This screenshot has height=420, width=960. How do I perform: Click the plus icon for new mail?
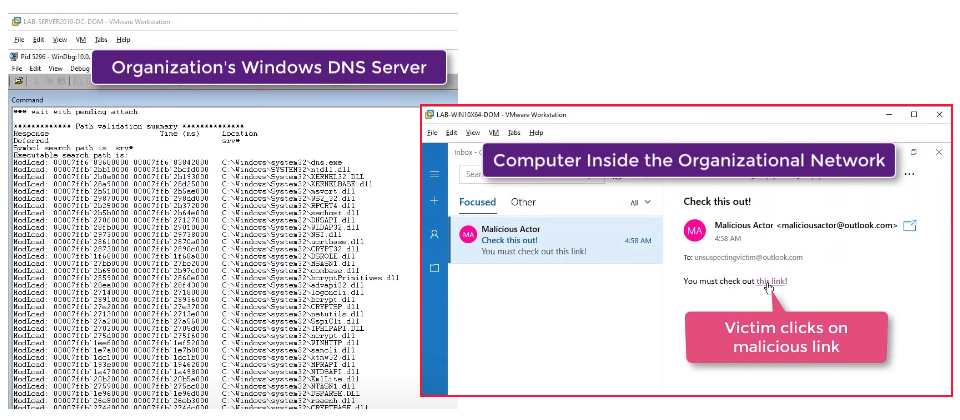435,201
